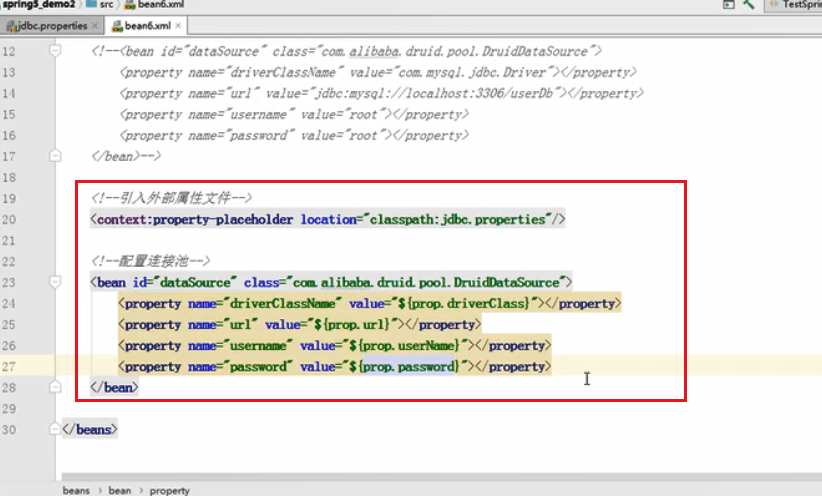This screenshot has width=822, height=496.
Task: Select 'bean' in the bottom breadcrumb
Action: [120, 490]
